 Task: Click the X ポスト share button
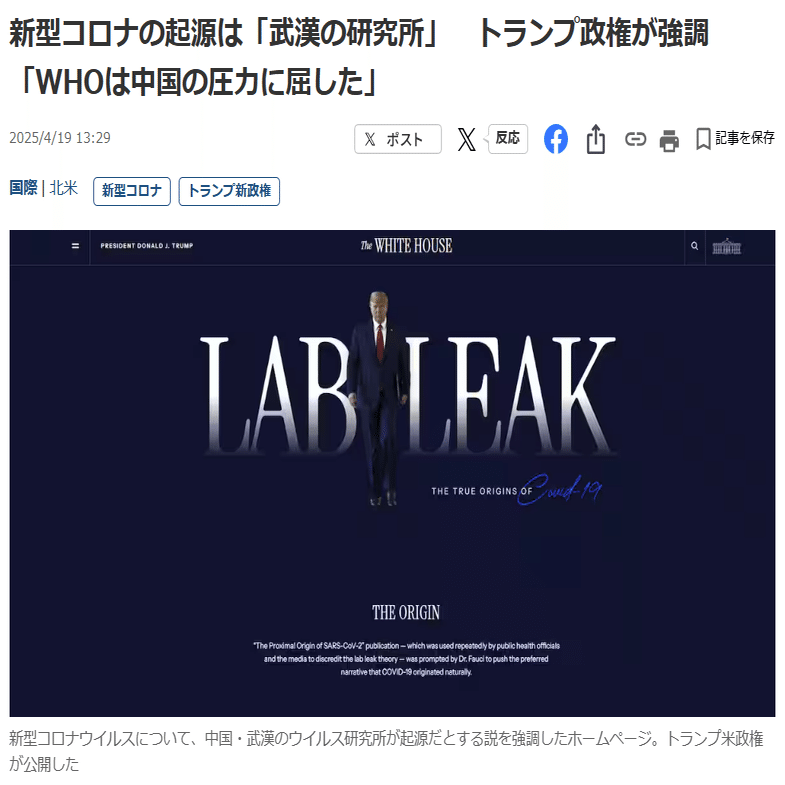tap(398, 139)
